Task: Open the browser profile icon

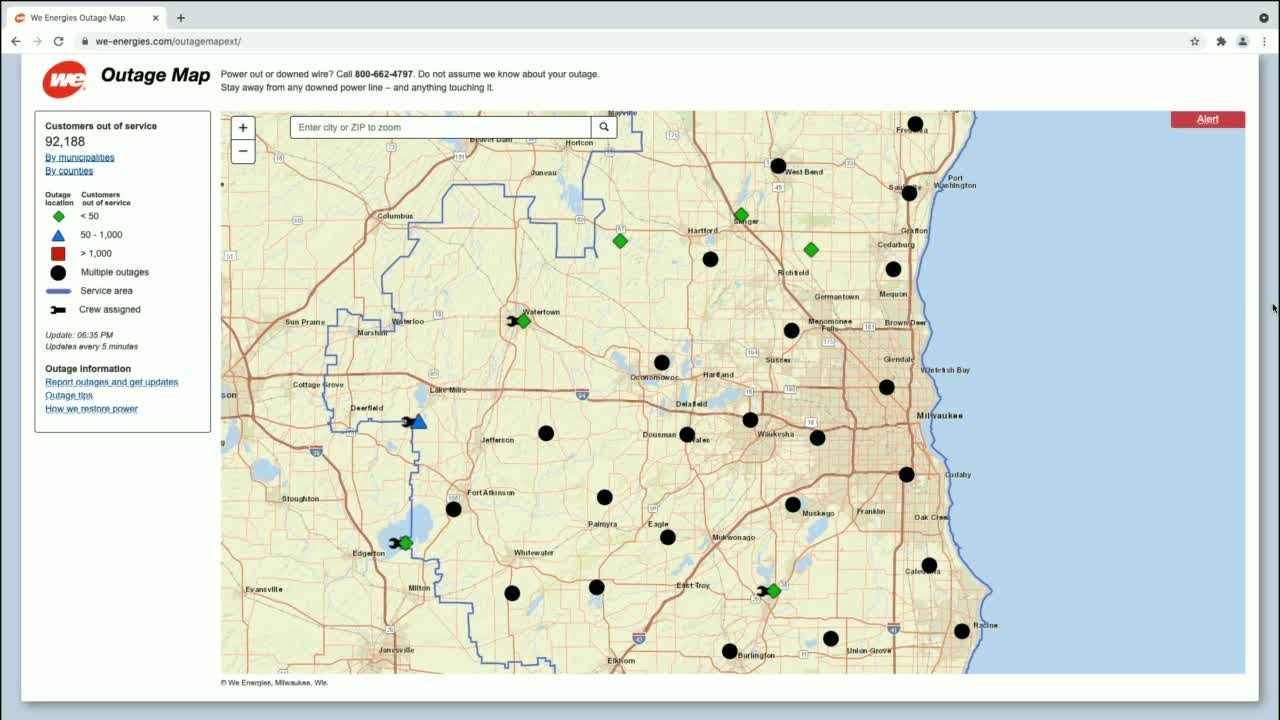Action: 1243,41
